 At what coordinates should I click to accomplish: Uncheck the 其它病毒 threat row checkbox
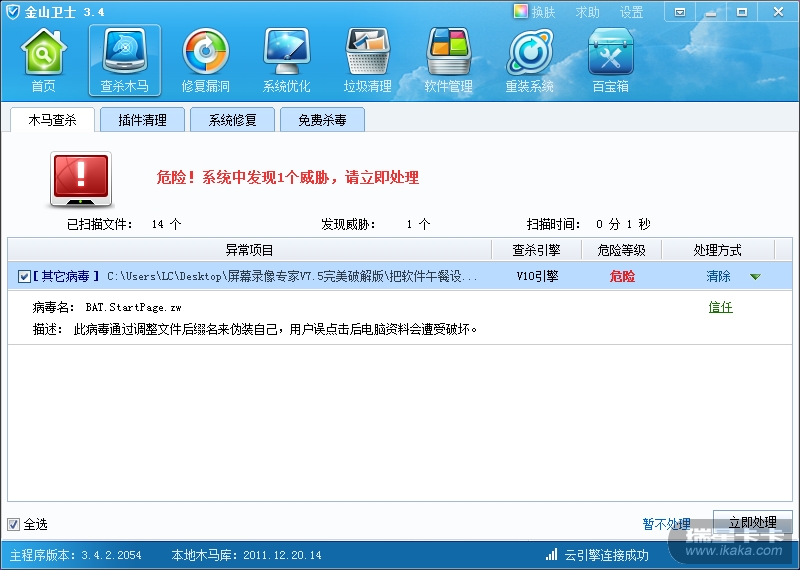coord(24,277)
